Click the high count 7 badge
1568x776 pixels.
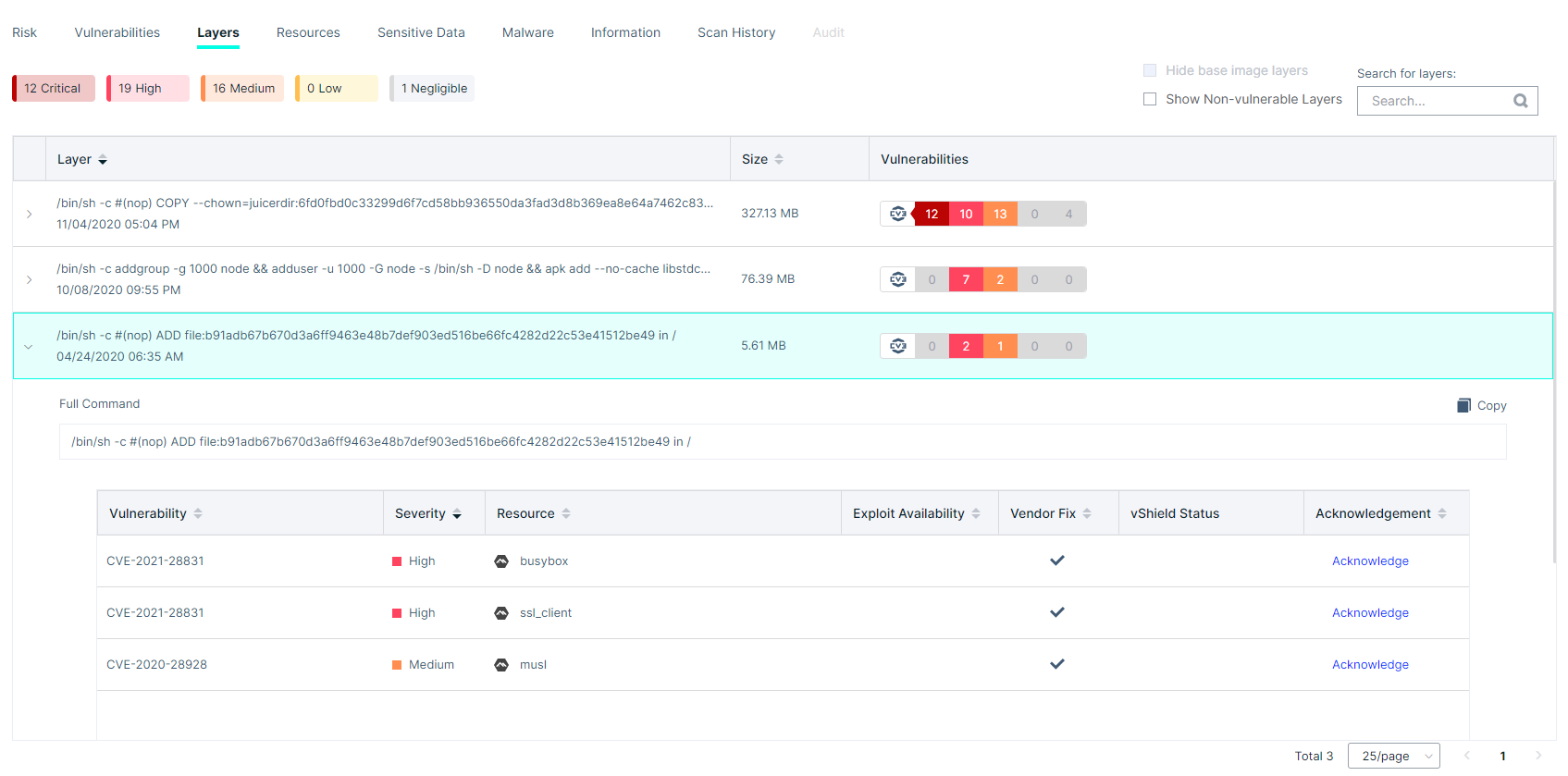966,279
